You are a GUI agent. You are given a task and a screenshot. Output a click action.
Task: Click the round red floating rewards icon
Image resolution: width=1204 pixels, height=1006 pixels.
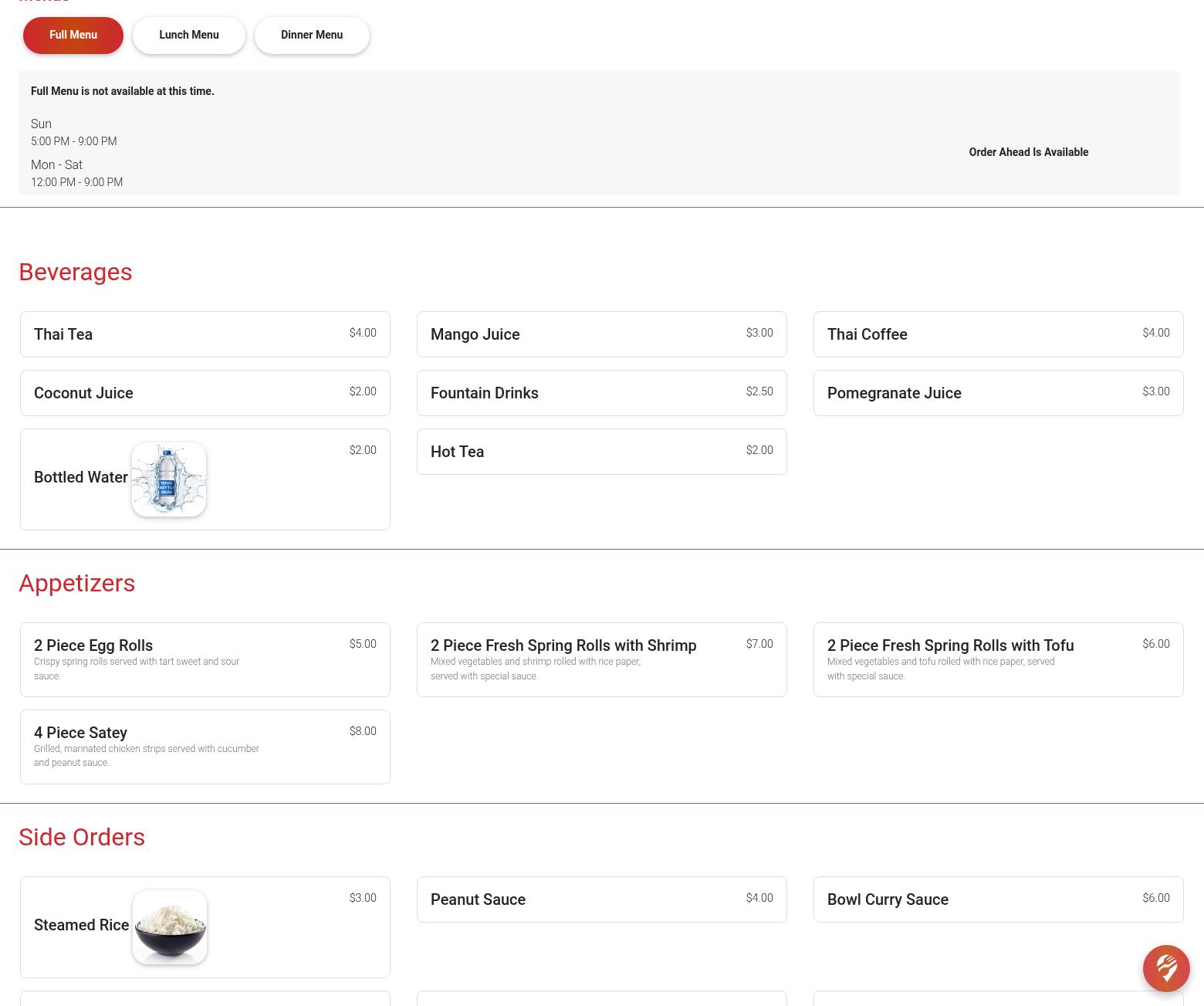point(1165,968)
